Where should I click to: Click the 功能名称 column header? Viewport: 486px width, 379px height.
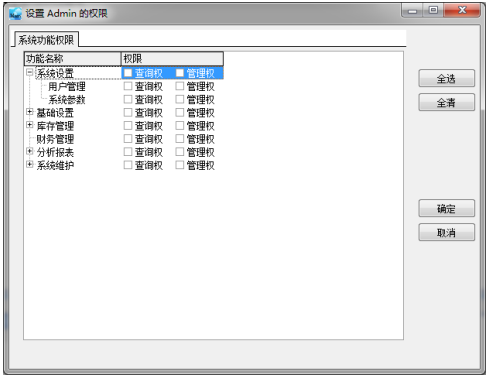(72, 59)
